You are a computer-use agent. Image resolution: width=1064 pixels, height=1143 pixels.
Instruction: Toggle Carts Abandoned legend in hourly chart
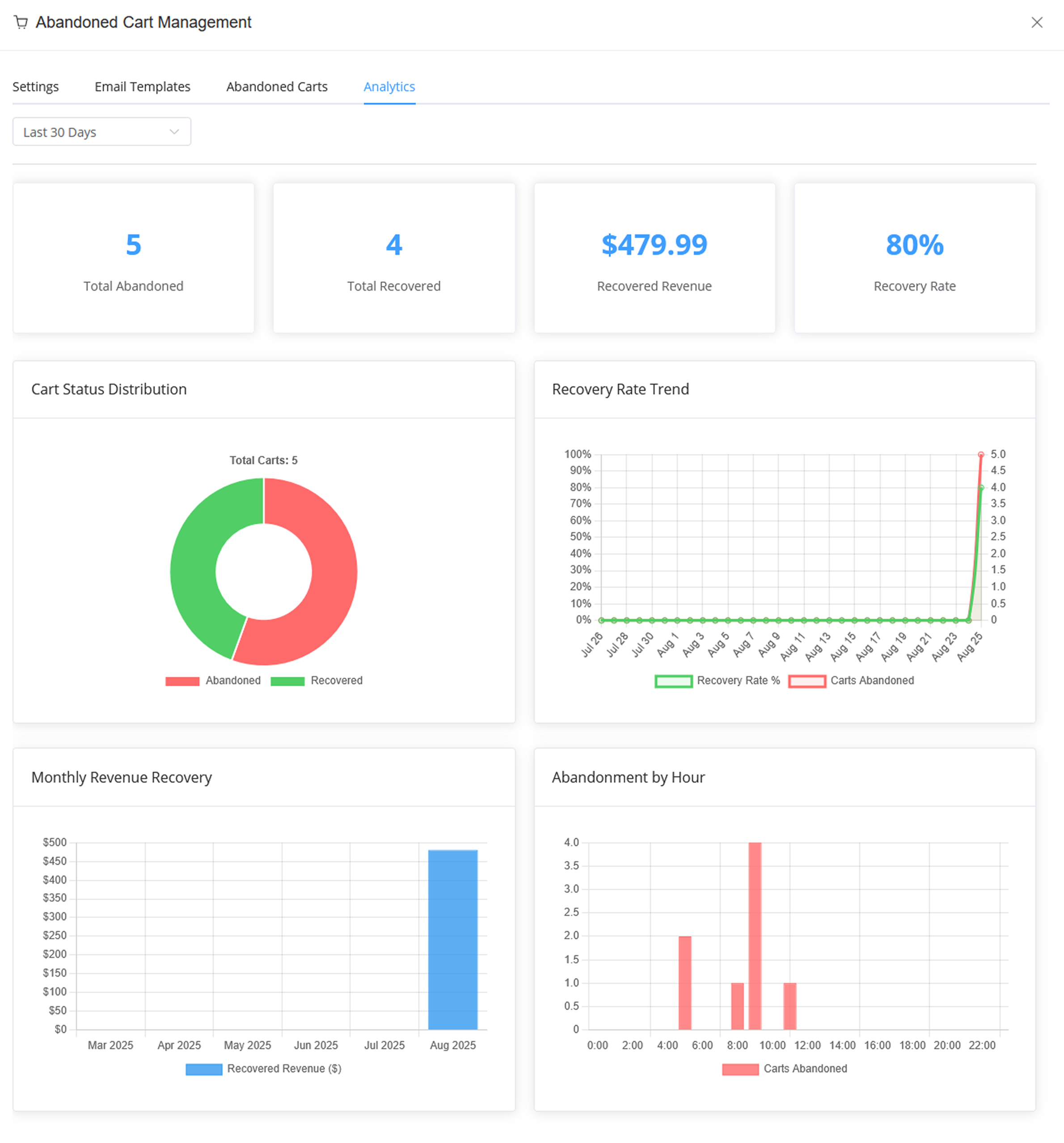pos(804,1069)
